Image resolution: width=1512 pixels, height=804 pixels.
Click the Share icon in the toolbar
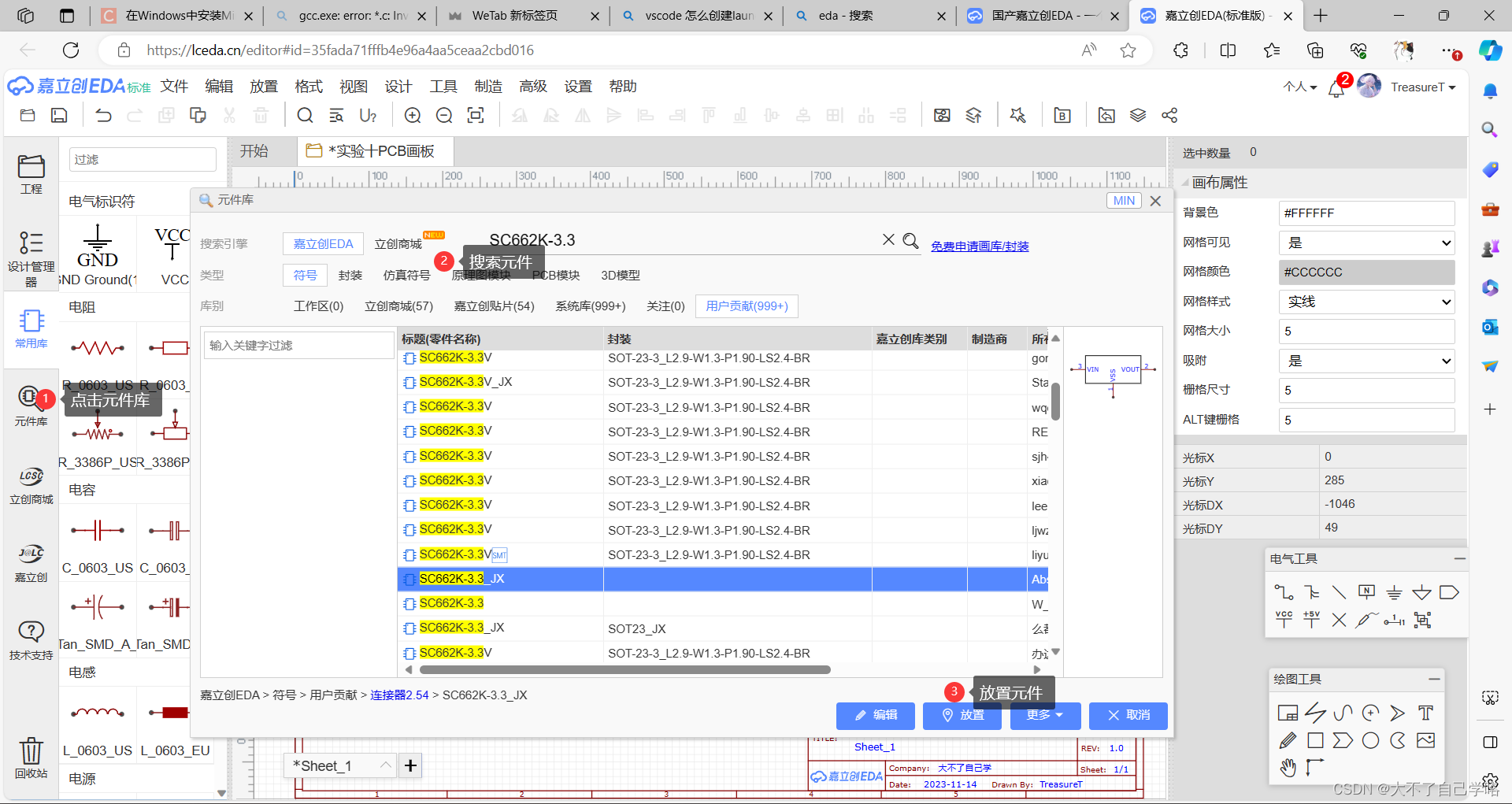[1169, 115]
